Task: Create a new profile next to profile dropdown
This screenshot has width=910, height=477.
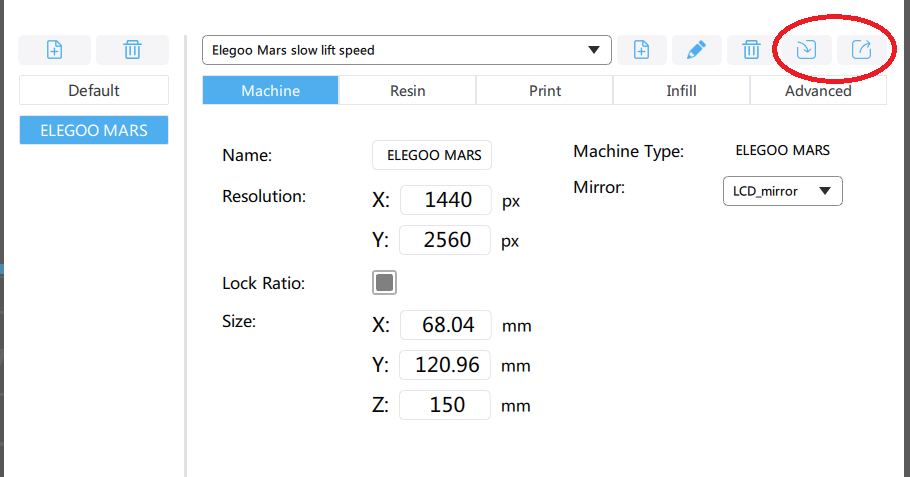Action: click(641, 50)
